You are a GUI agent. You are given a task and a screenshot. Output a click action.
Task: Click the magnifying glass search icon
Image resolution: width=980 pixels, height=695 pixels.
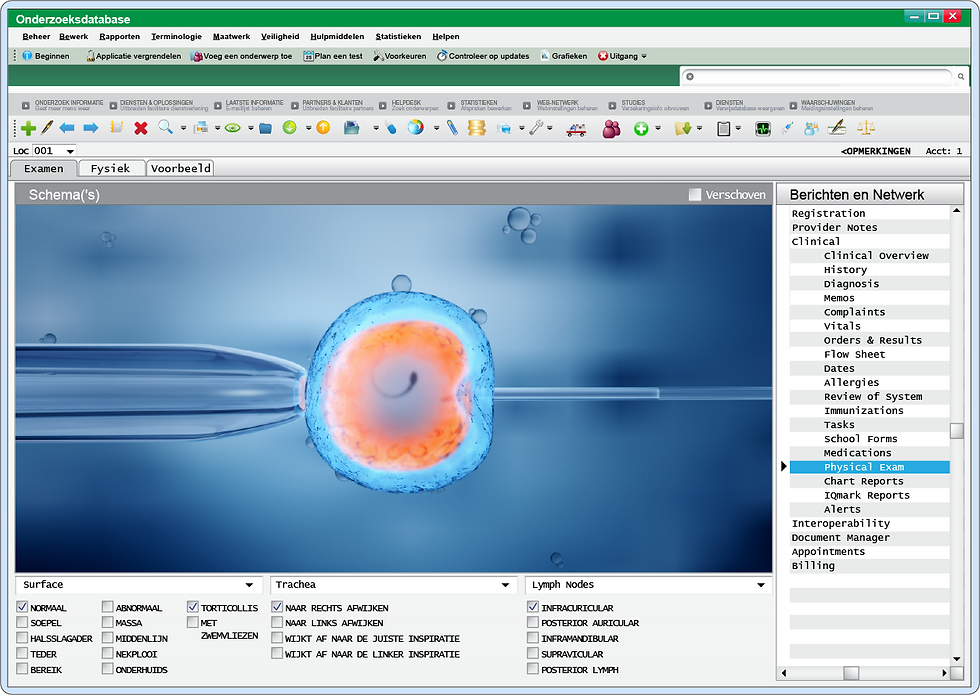click(x=165, y=128)
